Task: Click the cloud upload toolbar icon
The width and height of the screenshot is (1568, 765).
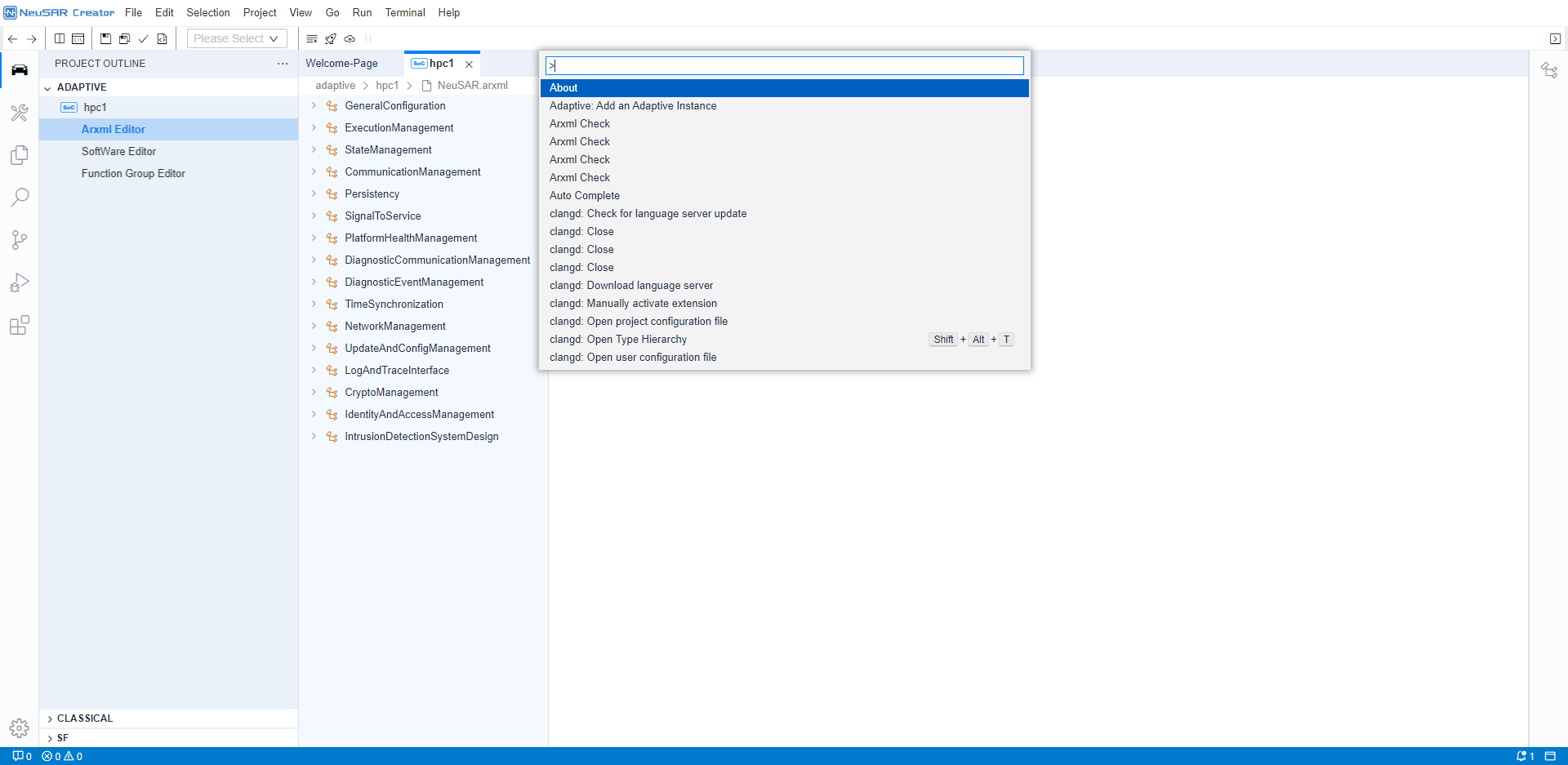Action: coord(350,38)
